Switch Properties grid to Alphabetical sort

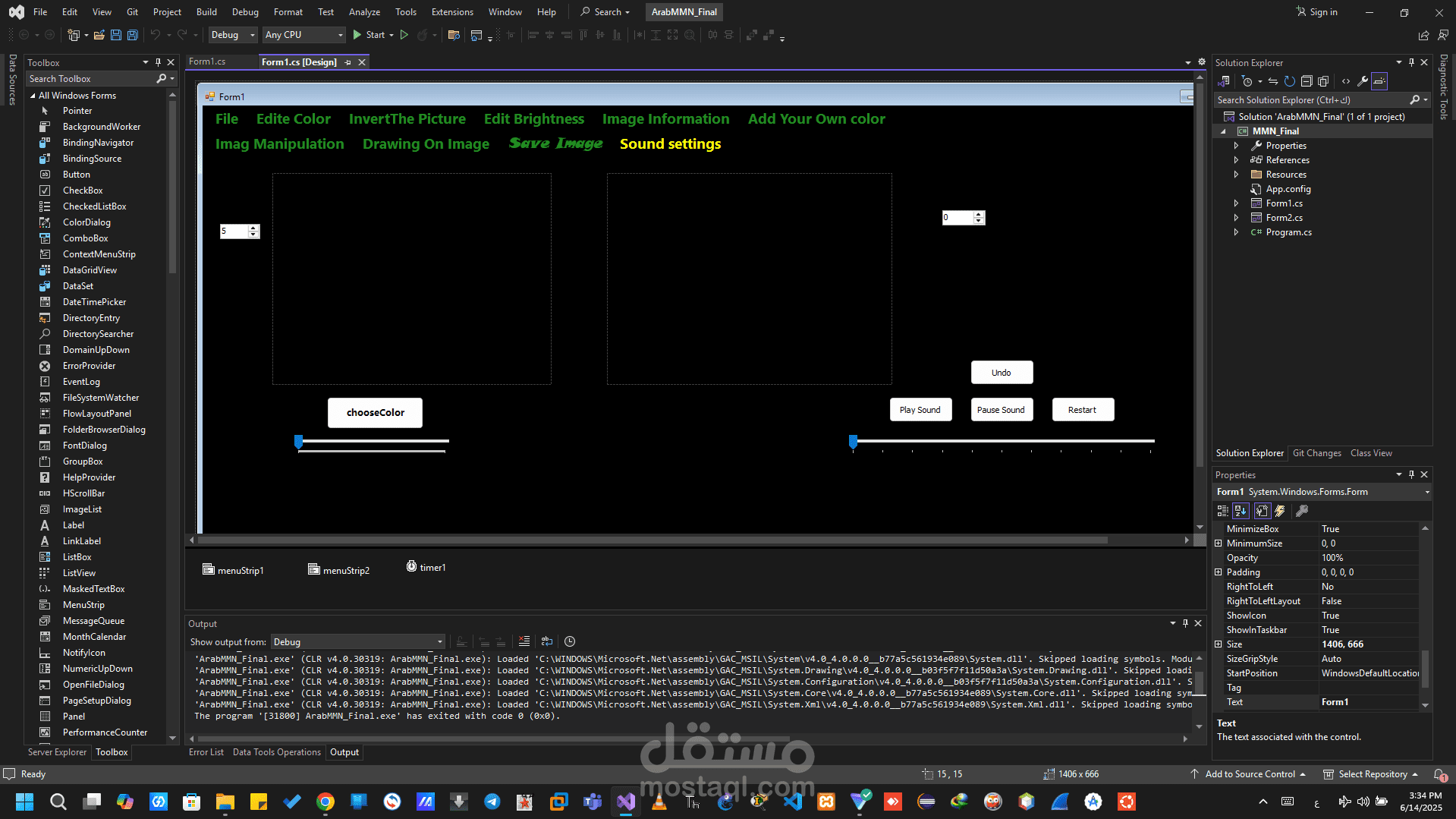click(1241, 511)
